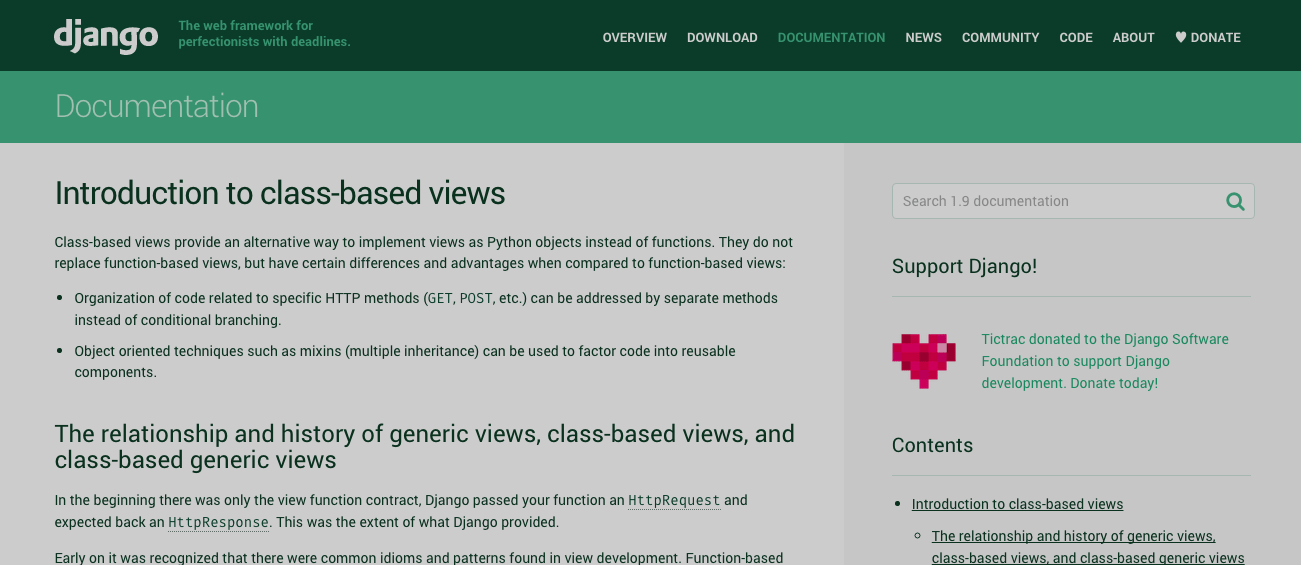Screen dimensions: 1301x565
Task: Go to the Download page
Action: (722, 37)
